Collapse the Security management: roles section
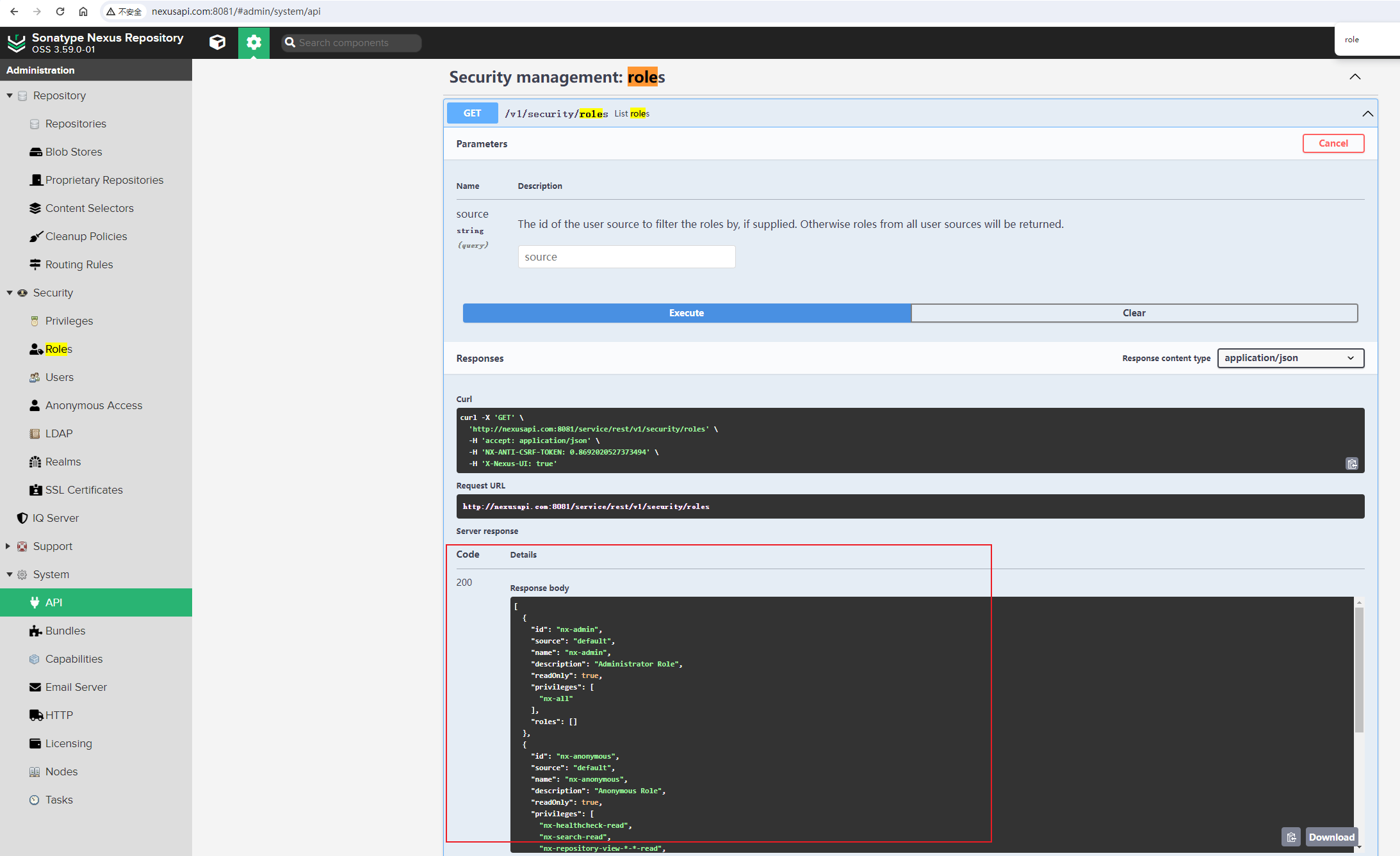1400x856 pixels. [x=1355, y=77]
